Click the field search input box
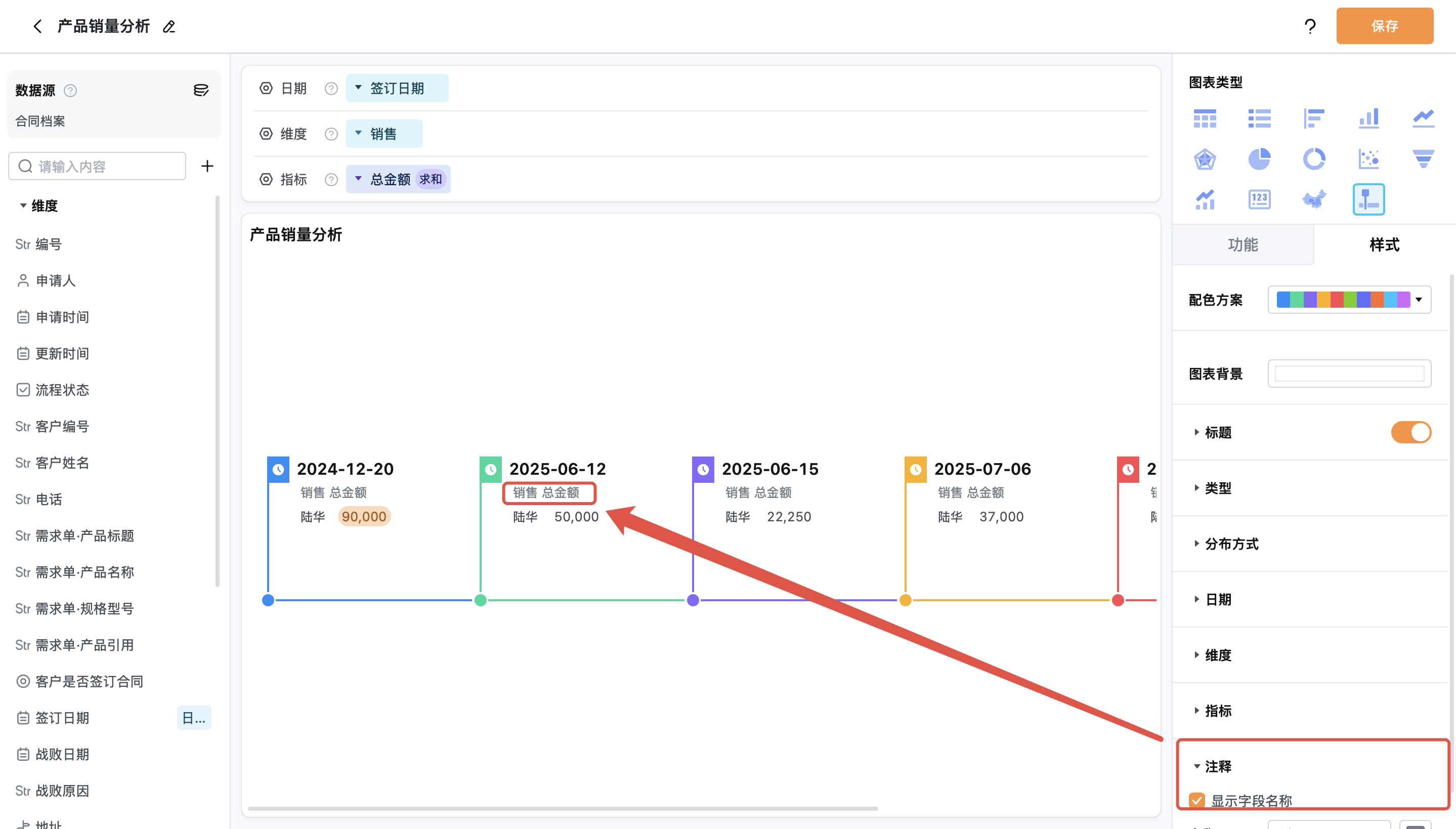The image size is (1456, 829). [x=97, y=166]
